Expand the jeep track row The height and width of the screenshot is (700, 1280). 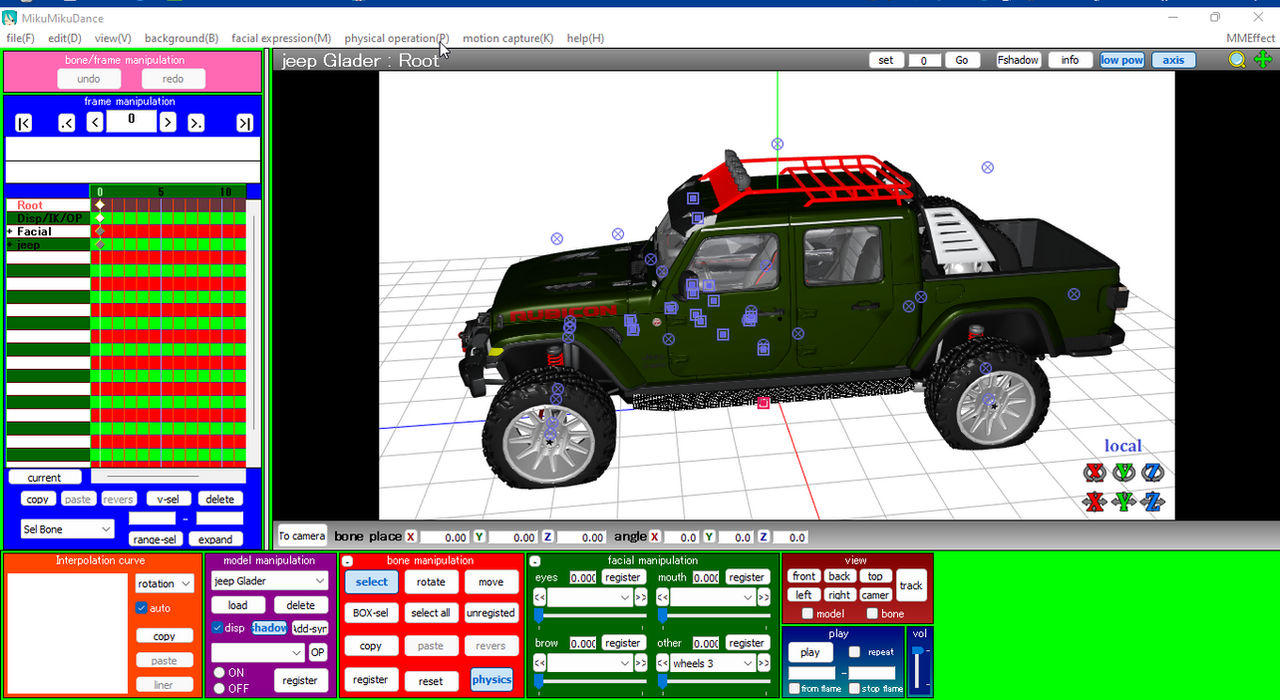[x=10, y=245]
